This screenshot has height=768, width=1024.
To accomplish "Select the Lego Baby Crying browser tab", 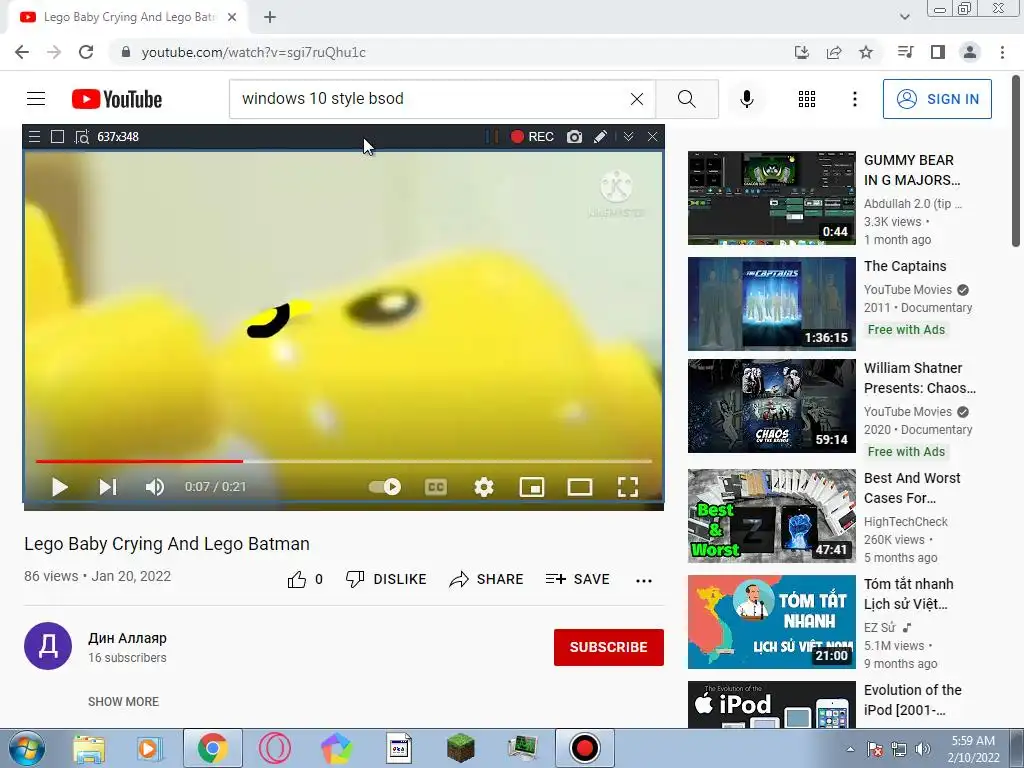I will click(x=127, y=18).
